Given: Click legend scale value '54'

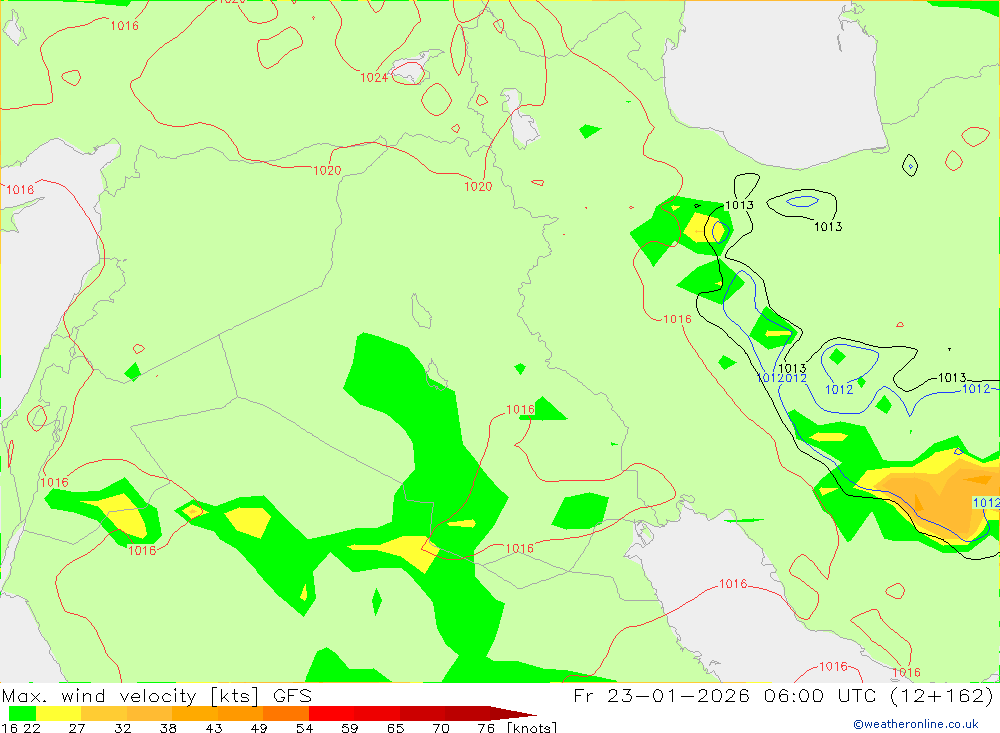Looking at the screenshot, I should tap(304, 728).
